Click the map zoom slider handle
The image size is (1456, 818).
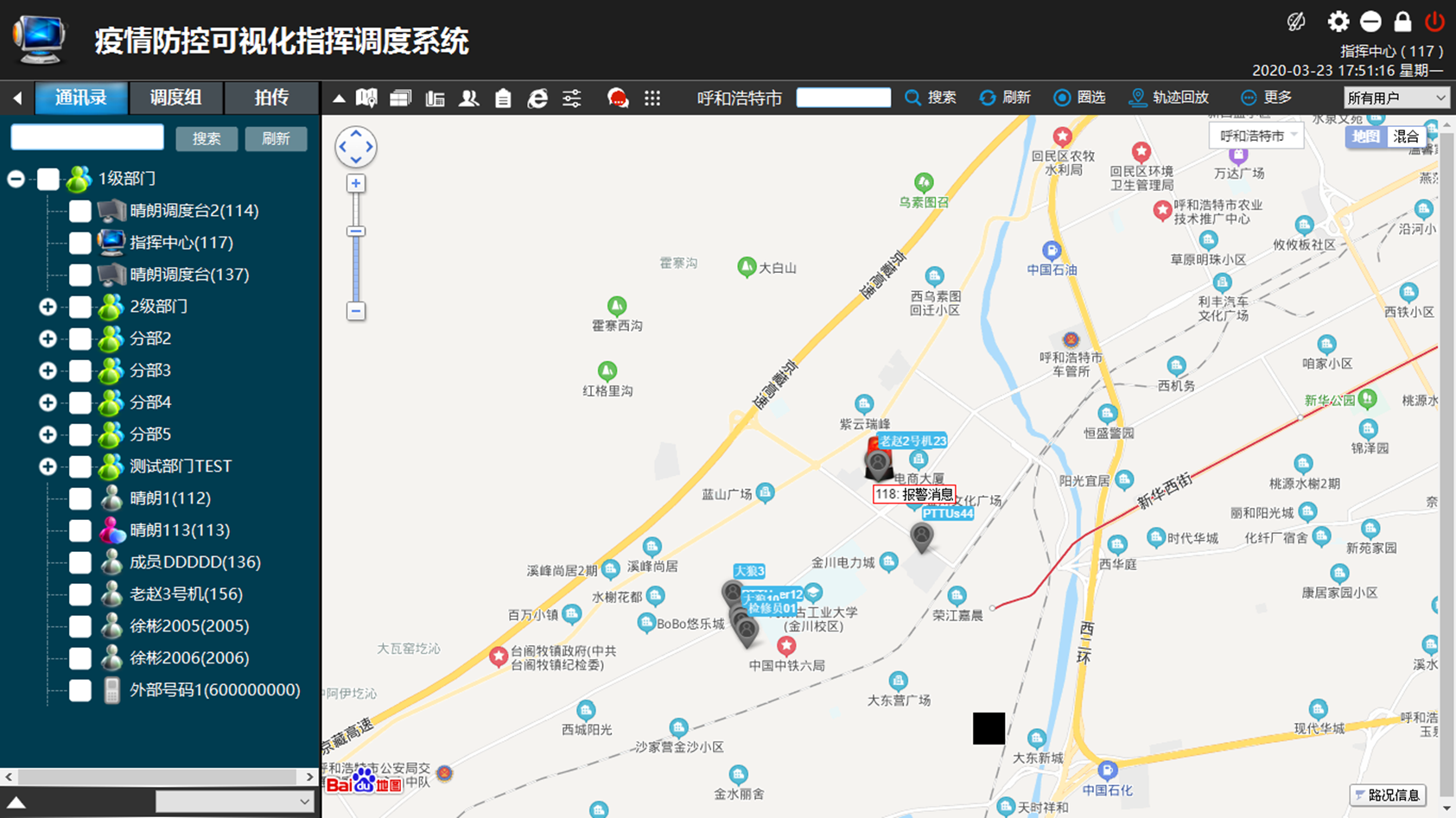coord(356,231)
